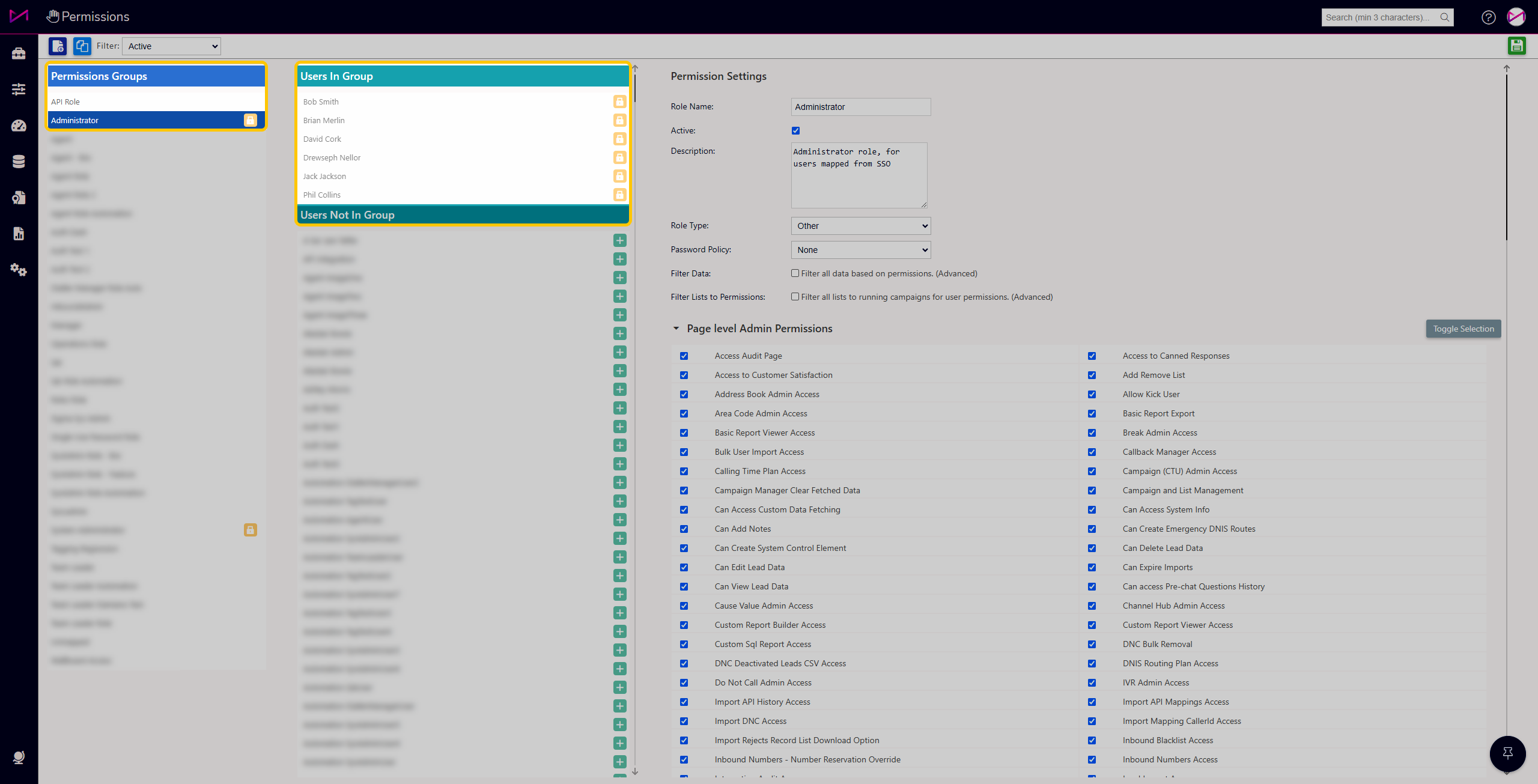
Task: Click the lock icon next to David Cork
Action: [x=619, y=139]
